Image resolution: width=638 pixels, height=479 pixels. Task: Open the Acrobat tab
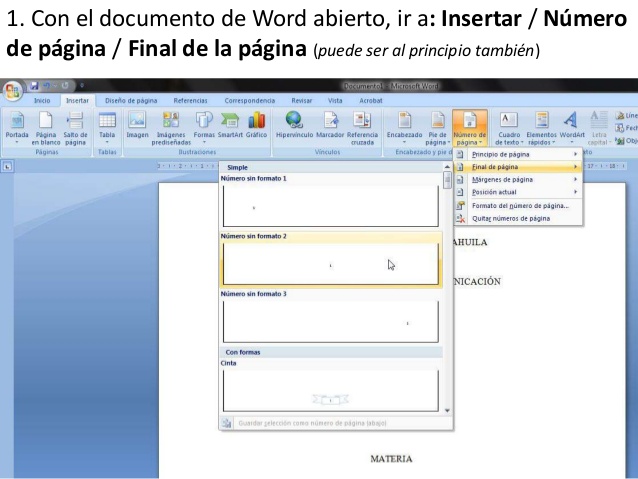[371, 101]
